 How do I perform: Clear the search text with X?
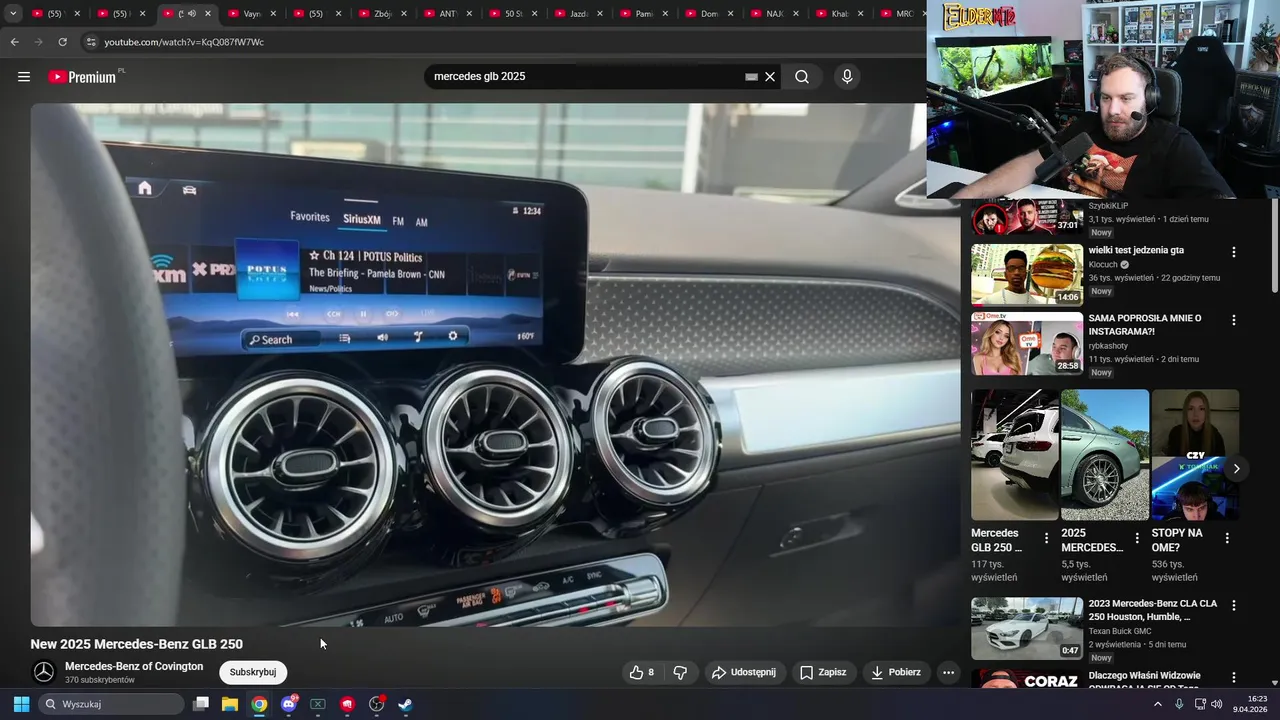[x=770, y=77]
